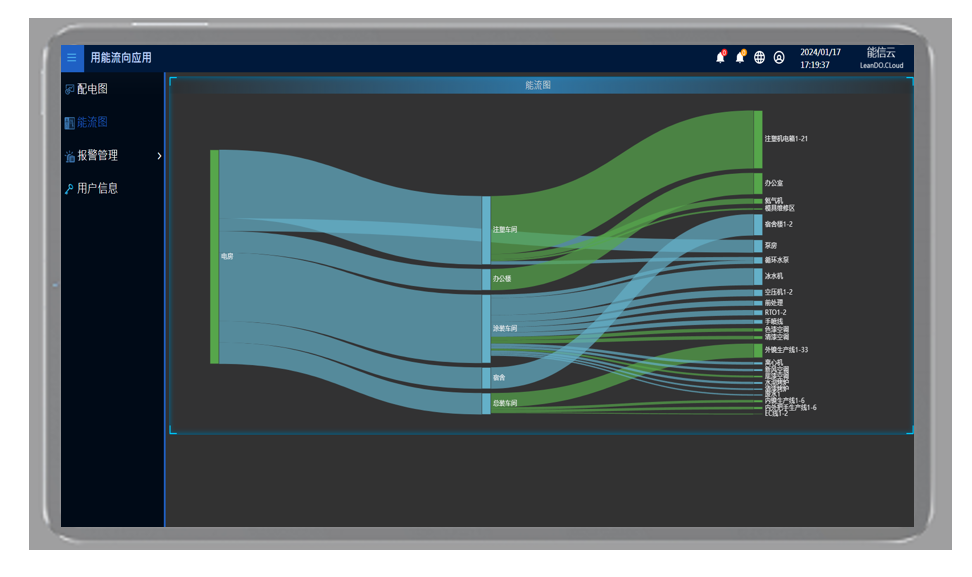The width and height of the screenshot is (972, 577).
Task: Open the user account icon
Action: pos(779,58)
